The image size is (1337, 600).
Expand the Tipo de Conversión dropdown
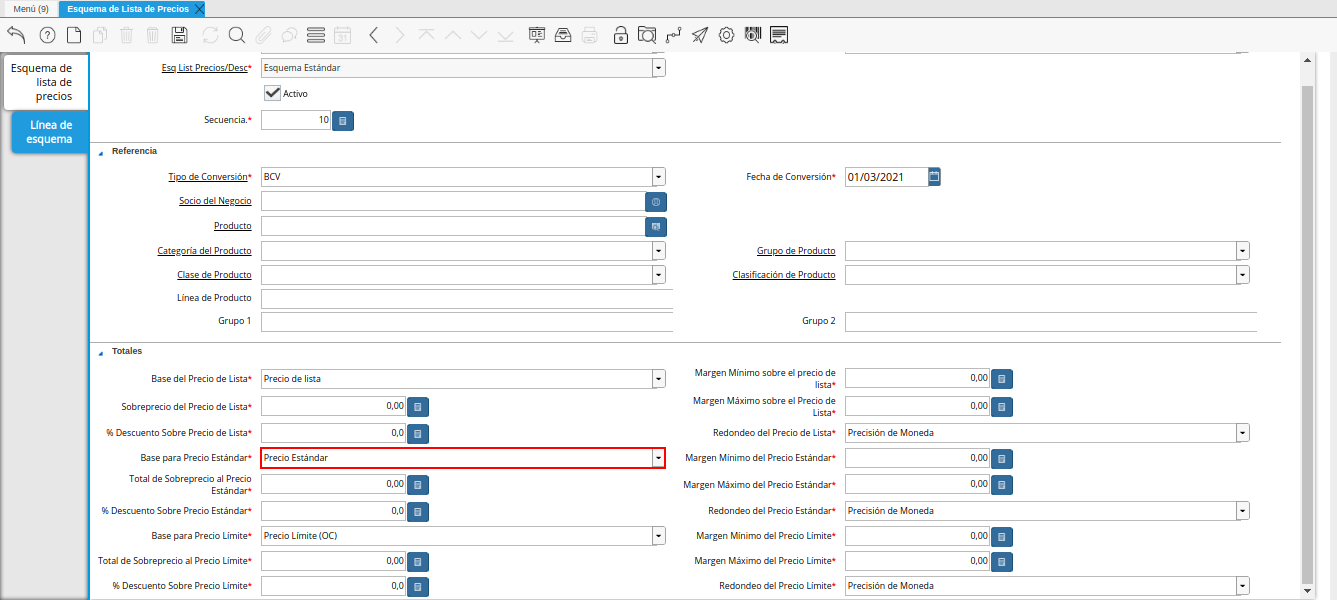[x=658, y=177]
